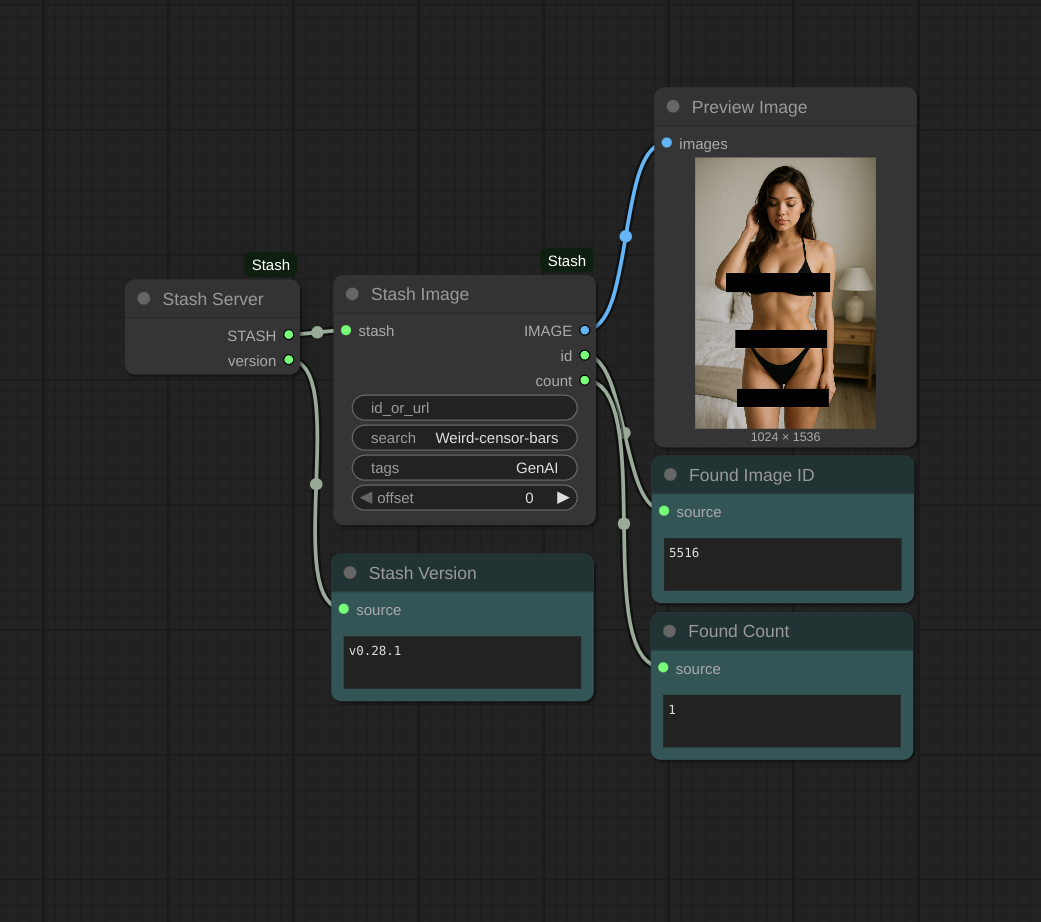Collapse the Found Image ID node
The width and height of the screenshot is (1041, 922).
671,475
